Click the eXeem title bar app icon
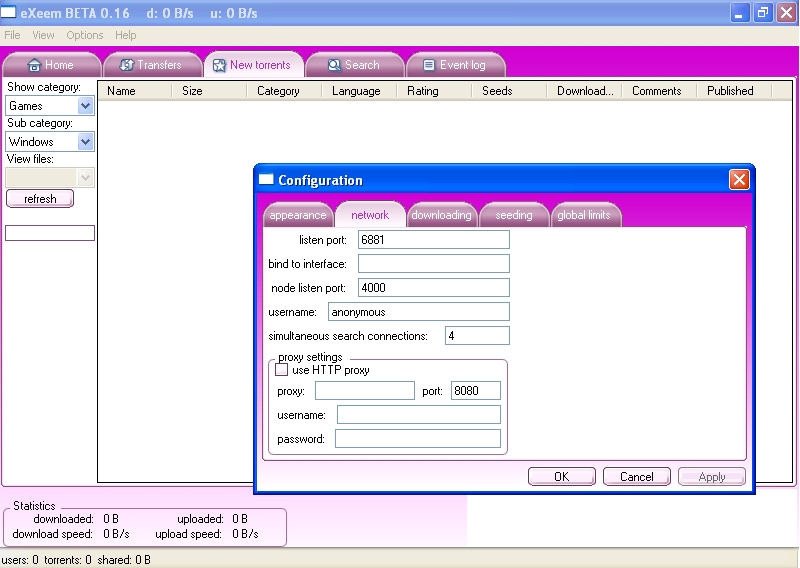 point(8,11)
